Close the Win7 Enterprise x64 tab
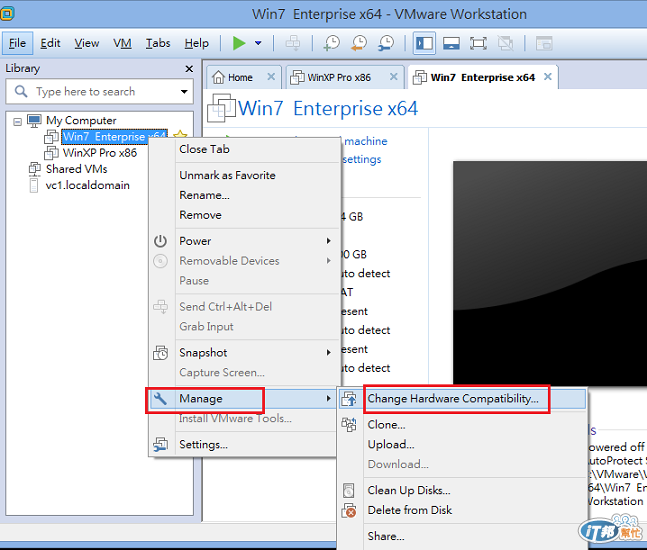 [x=548, y=77]
